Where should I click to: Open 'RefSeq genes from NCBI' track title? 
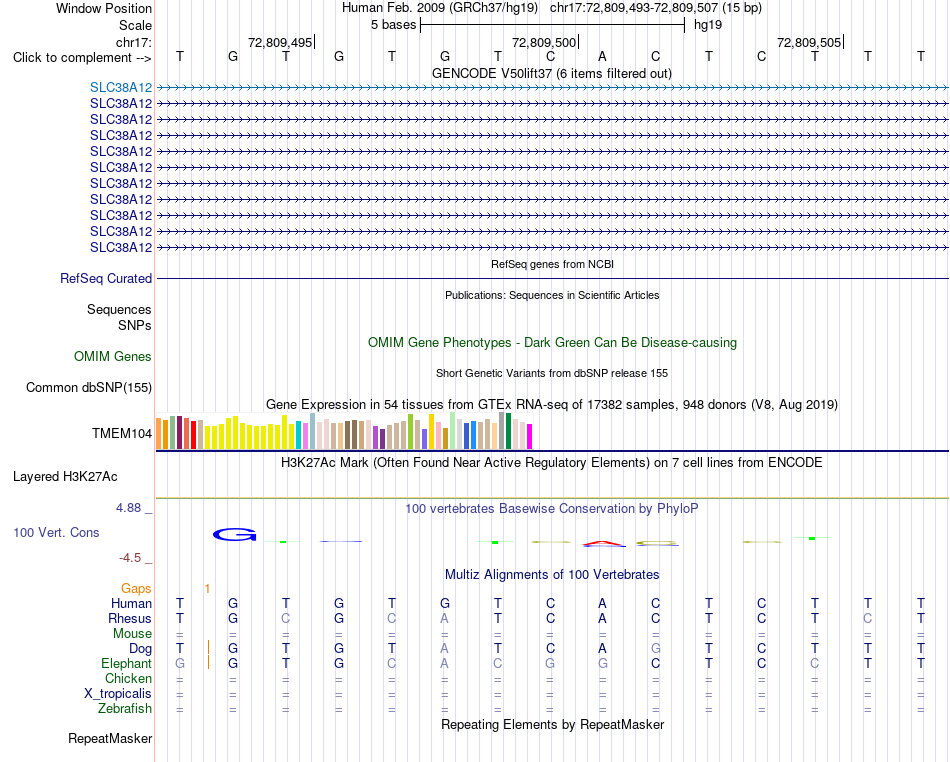[x=553, y=264]
